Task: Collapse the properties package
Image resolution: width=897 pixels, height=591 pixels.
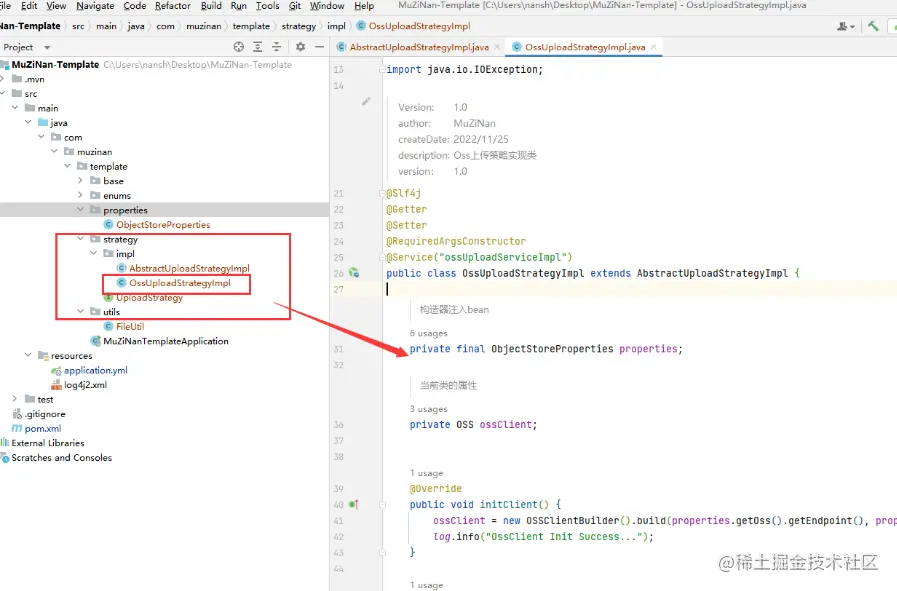Action: [80, 209]
